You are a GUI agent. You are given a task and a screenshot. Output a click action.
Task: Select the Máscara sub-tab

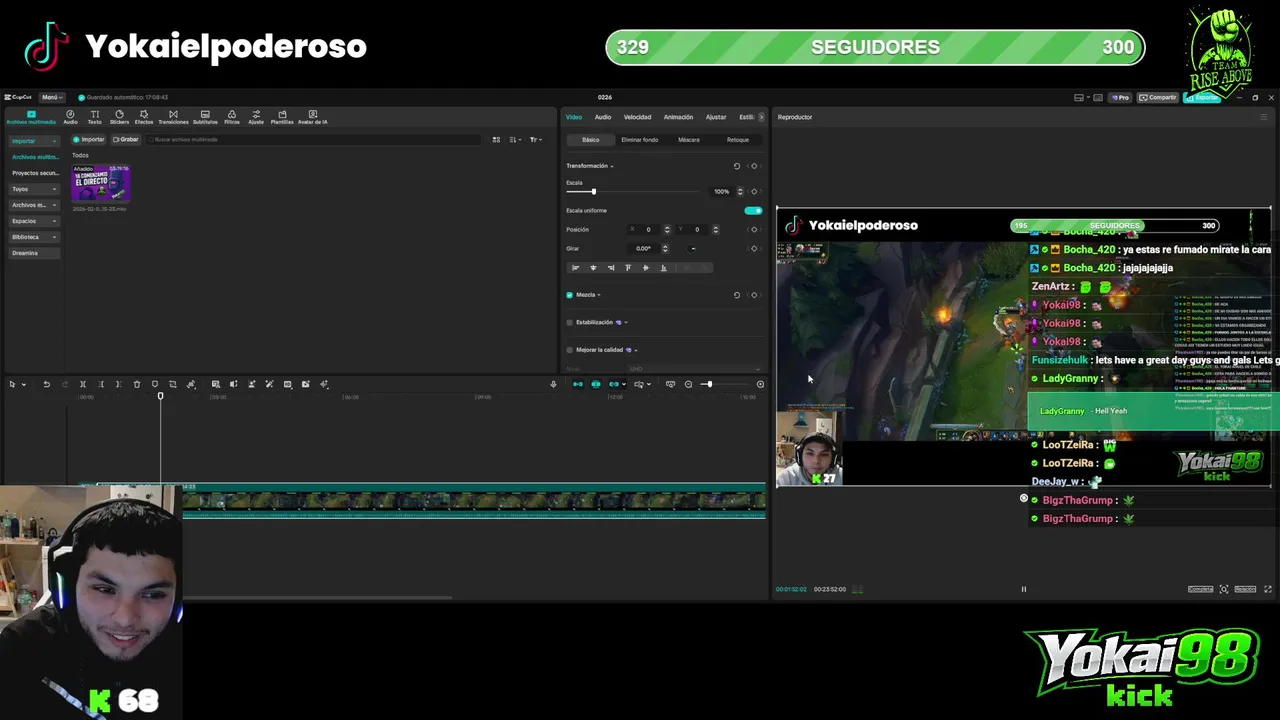[689, 140]
